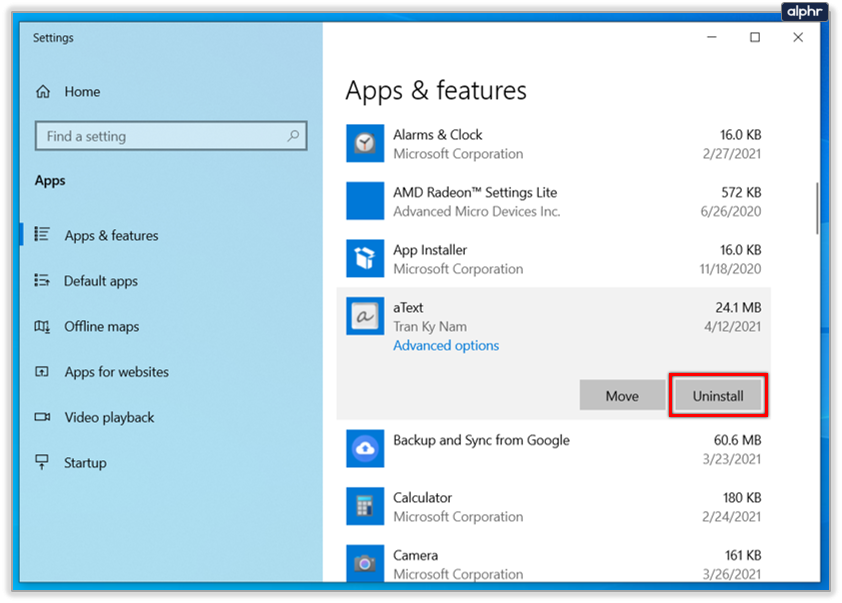Click the Apps for websites icon

point(42,371)
